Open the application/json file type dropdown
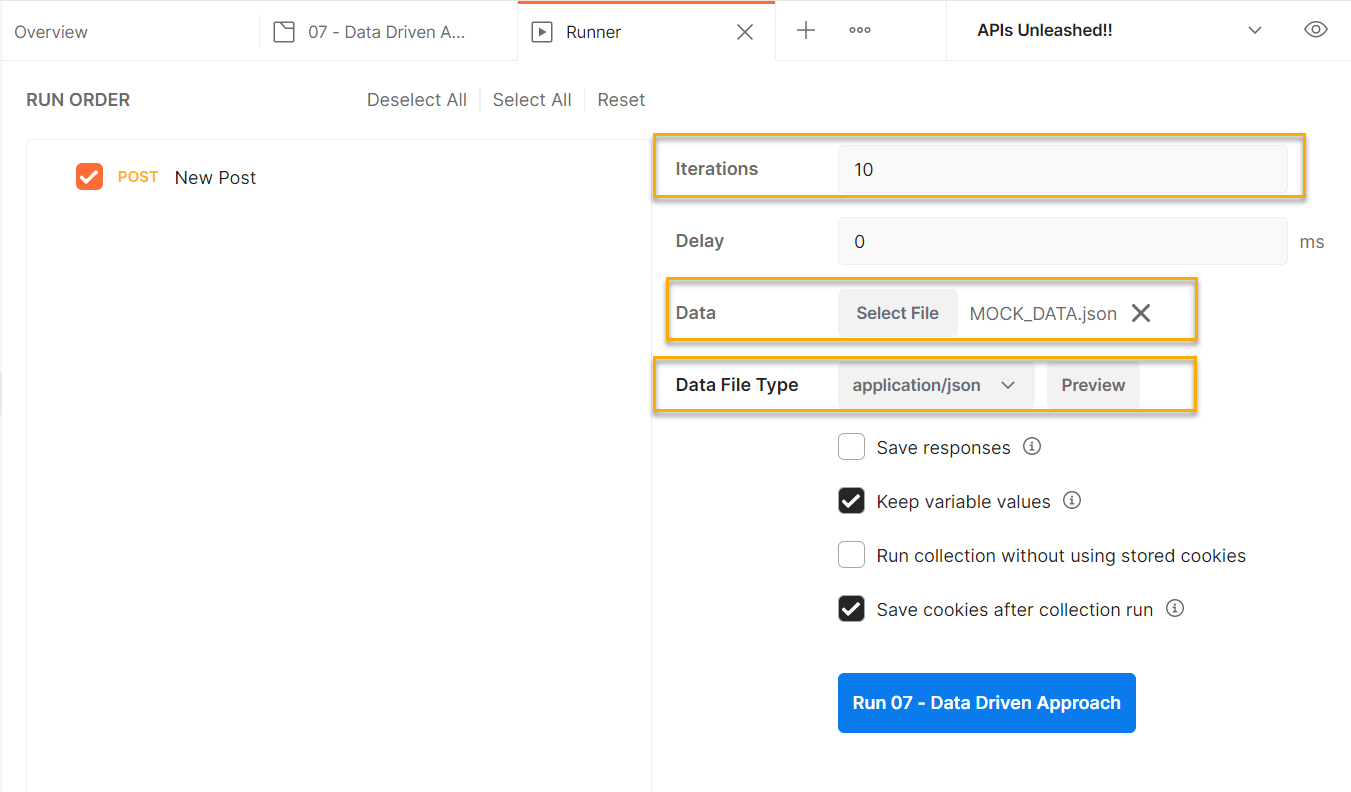 (934, 385)
